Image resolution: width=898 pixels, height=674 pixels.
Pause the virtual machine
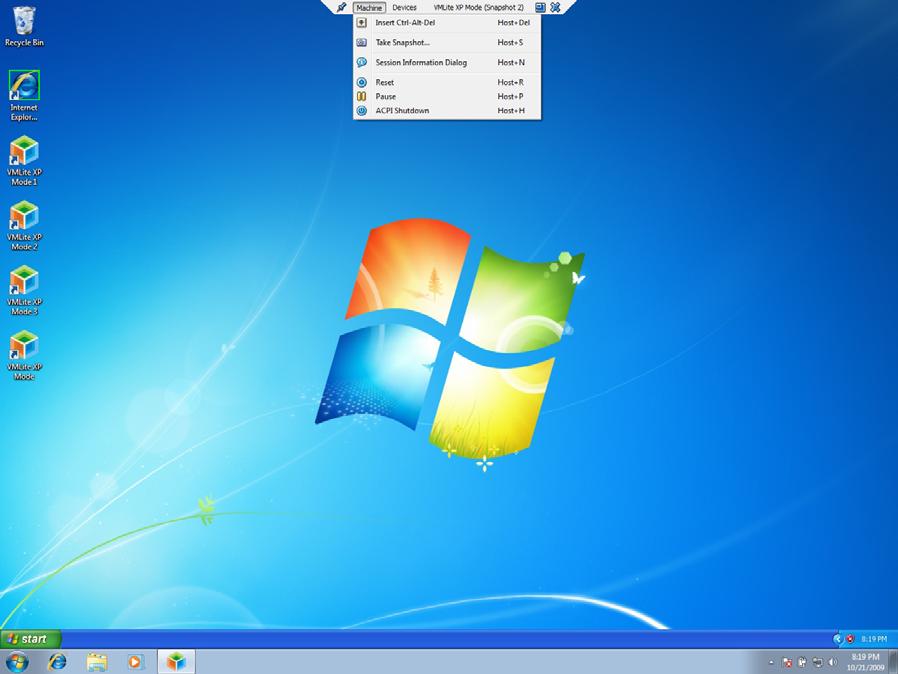(386, 96)
